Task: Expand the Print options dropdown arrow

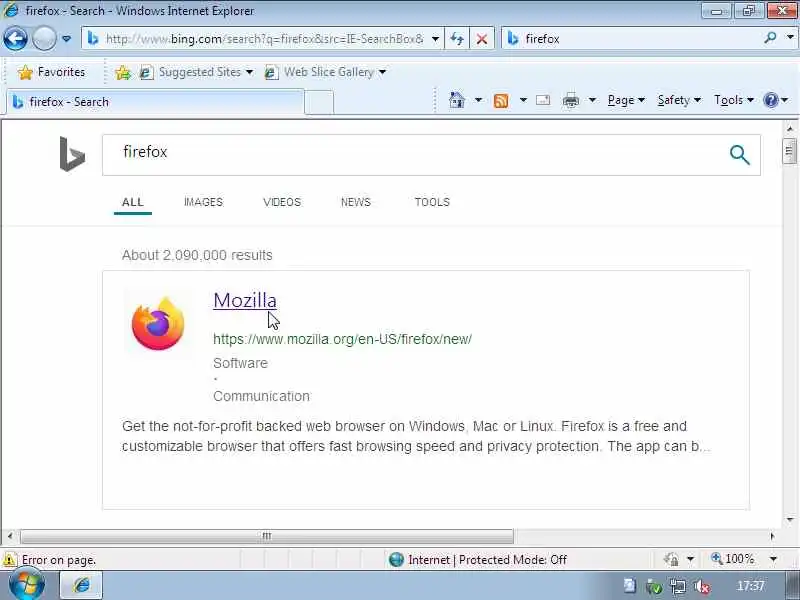Action: (592, 100)
